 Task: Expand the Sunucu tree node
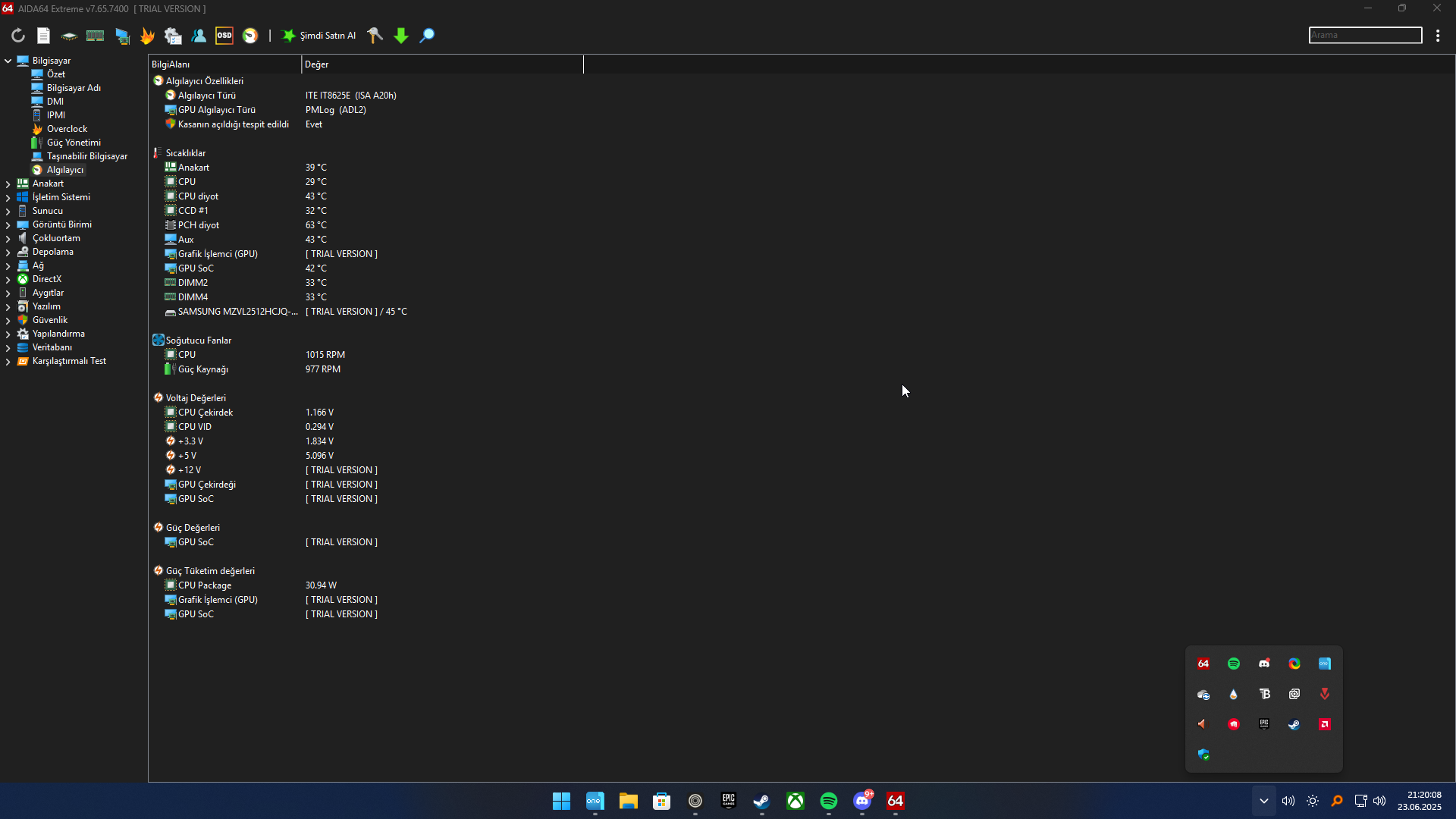(x=8, y=211)
